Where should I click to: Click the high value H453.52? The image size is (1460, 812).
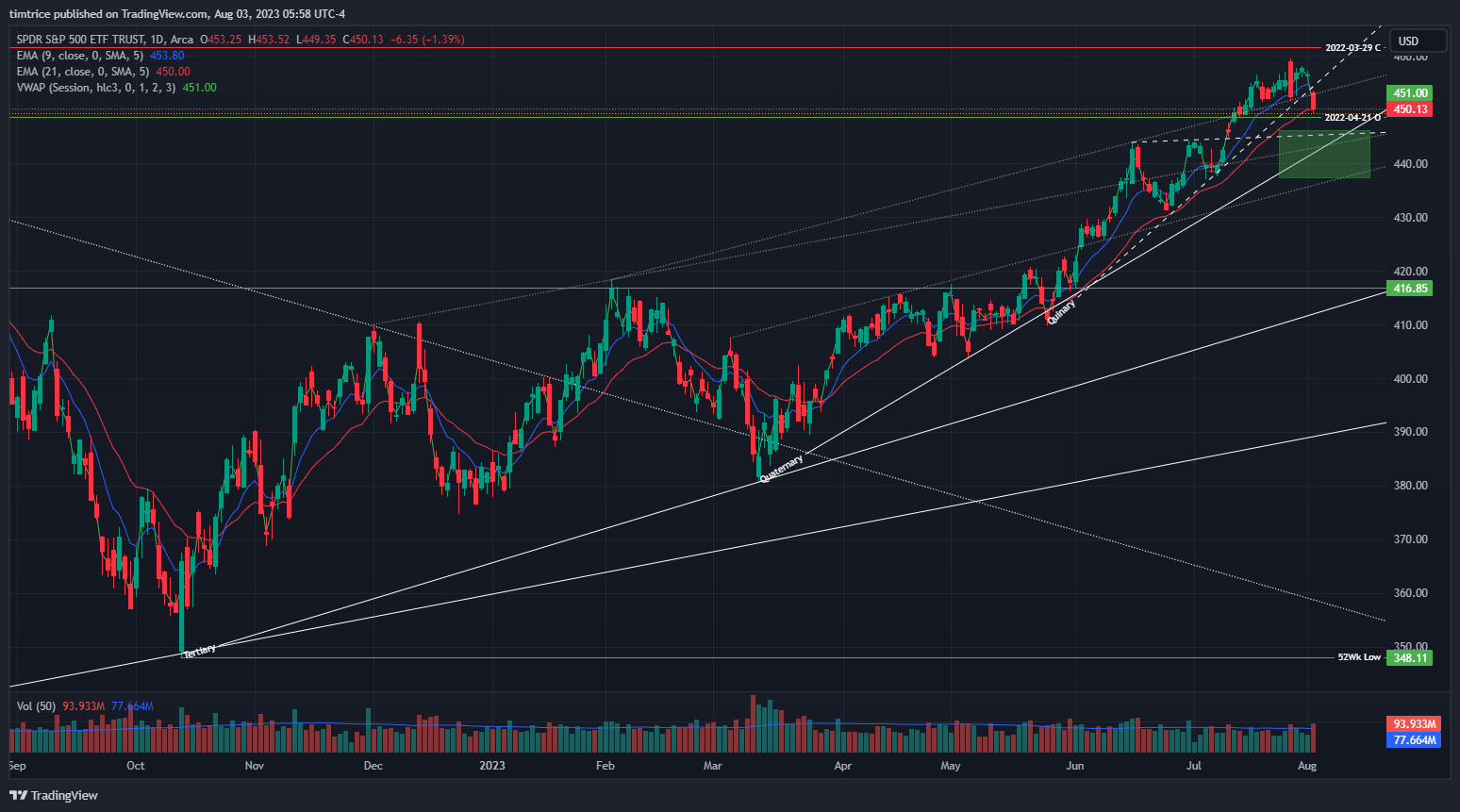[x=269, y=40]
